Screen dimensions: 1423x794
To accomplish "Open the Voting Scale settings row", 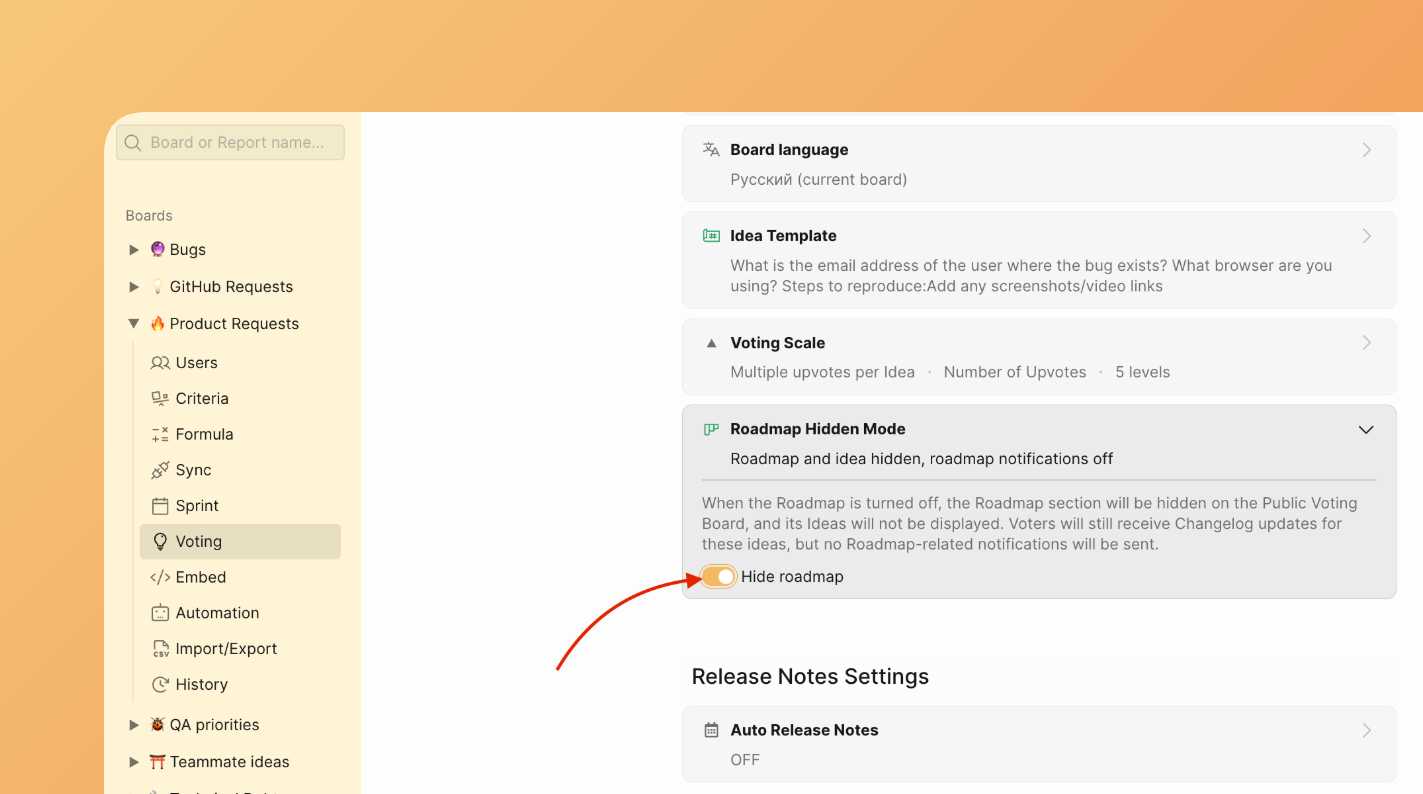I will [1039, 356].
